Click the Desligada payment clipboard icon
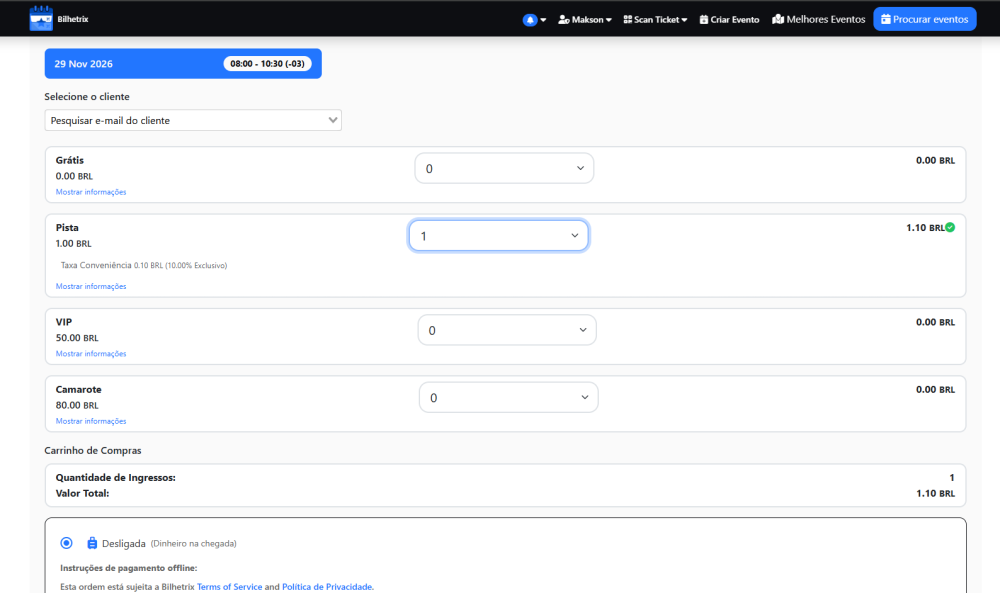The height and width of the screenshot is (593, 1000). click(92, 543)
